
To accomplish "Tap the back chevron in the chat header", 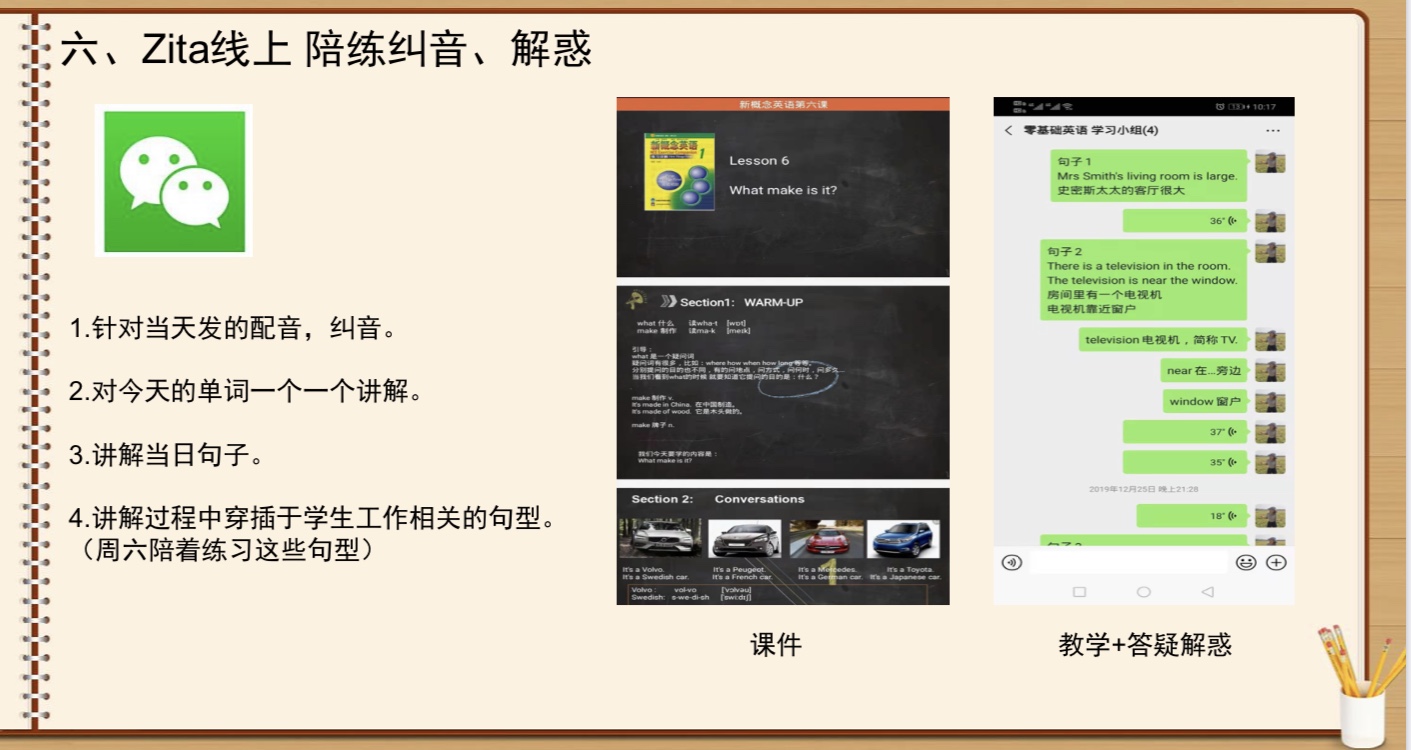I will tap(1008, 131).
